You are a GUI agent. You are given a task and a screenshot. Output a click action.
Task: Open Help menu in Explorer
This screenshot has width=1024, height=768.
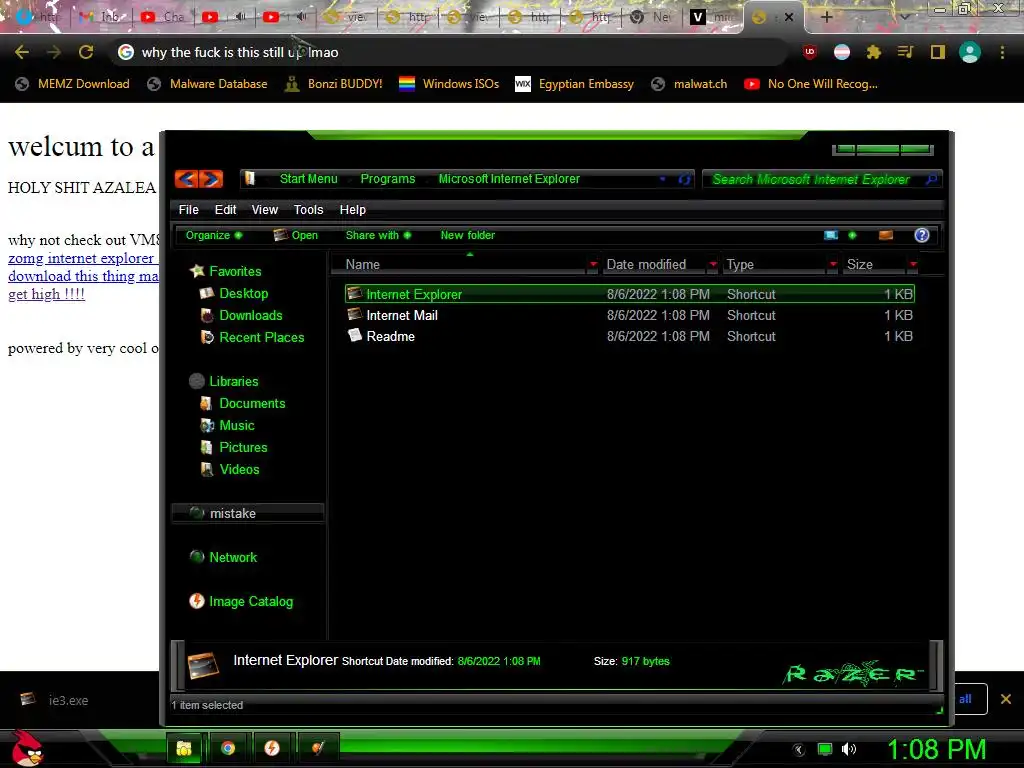(x=353, y=210)
